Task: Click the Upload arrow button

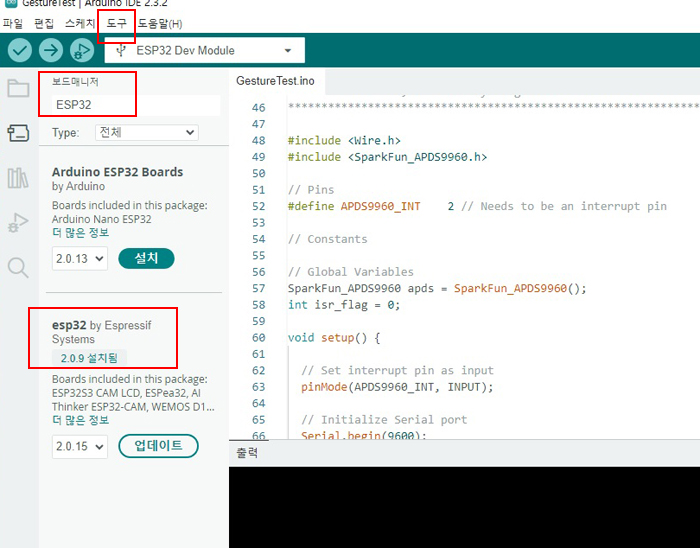Action: [x=51, y=50]
